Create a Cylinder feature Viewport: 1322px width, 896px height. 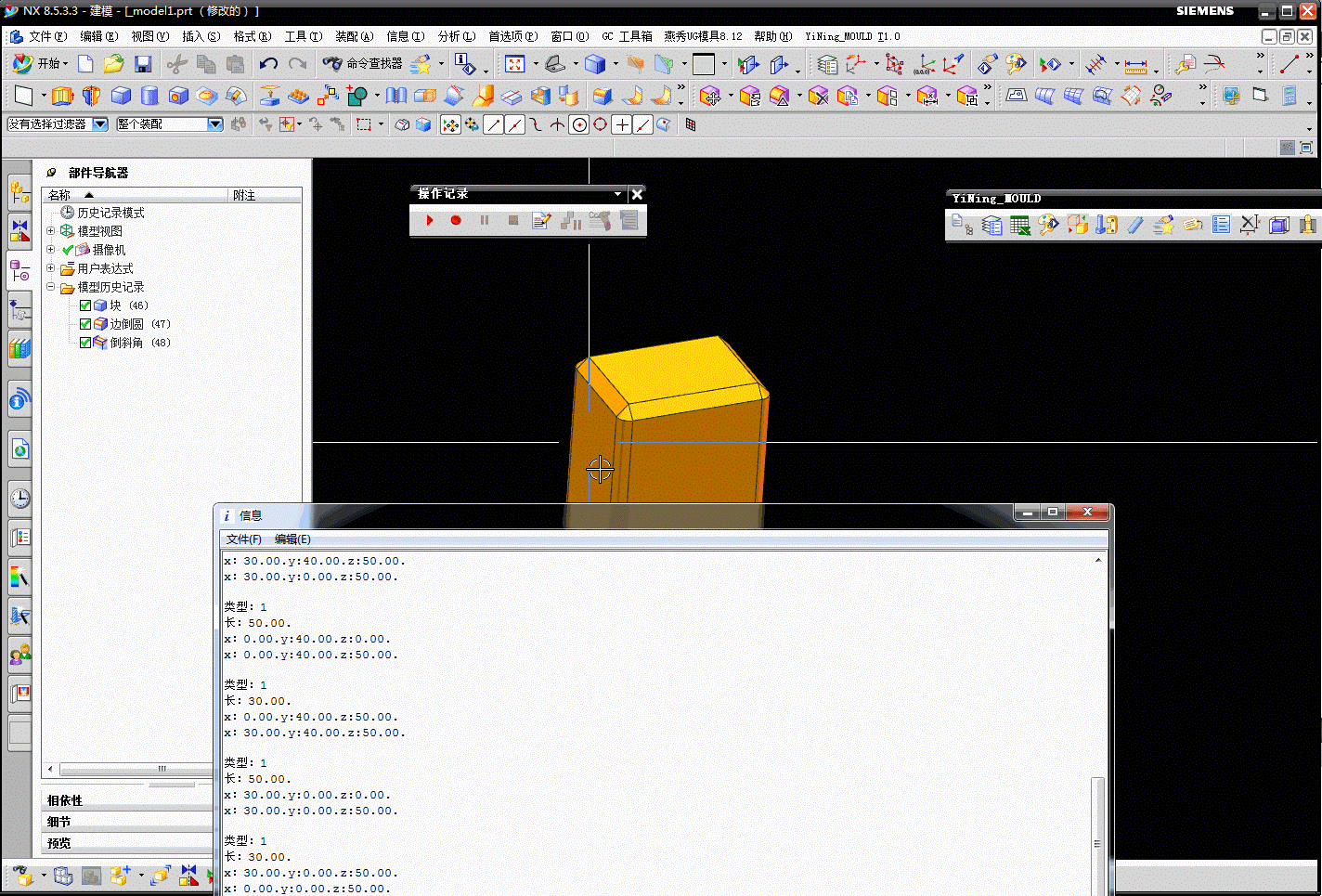[149, 96]
